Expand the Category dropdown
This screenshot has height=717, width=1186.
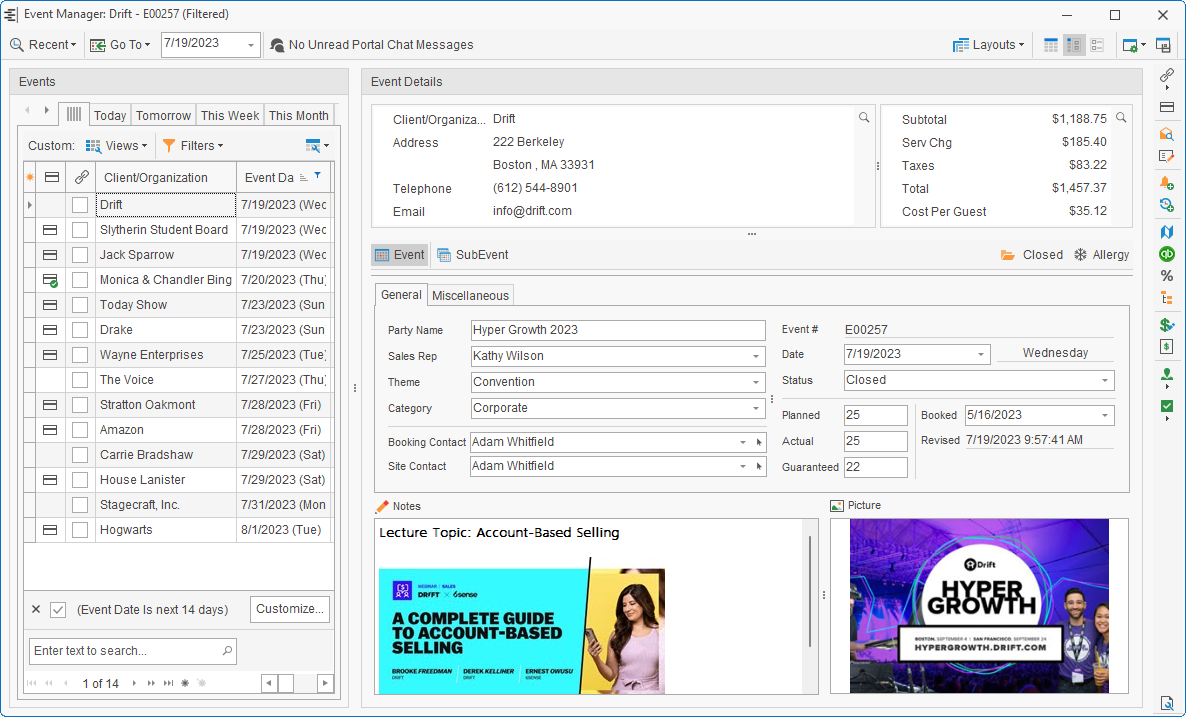click(x=756, y=408)
